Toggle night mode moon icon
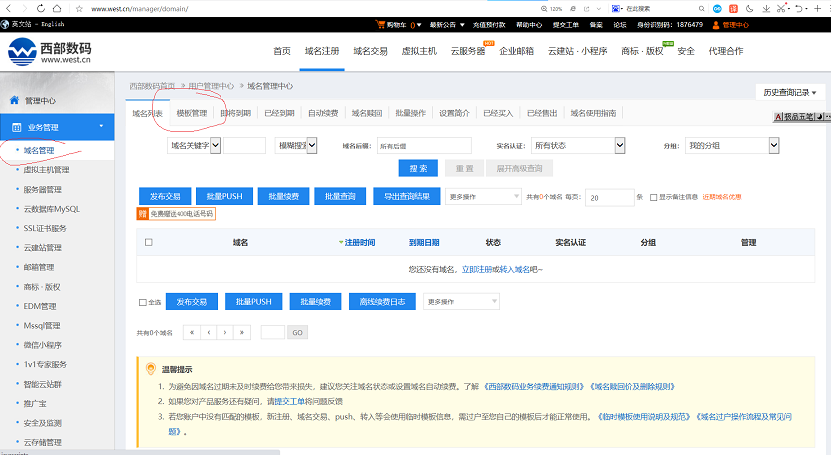The image size is (831, 455). 749,8
